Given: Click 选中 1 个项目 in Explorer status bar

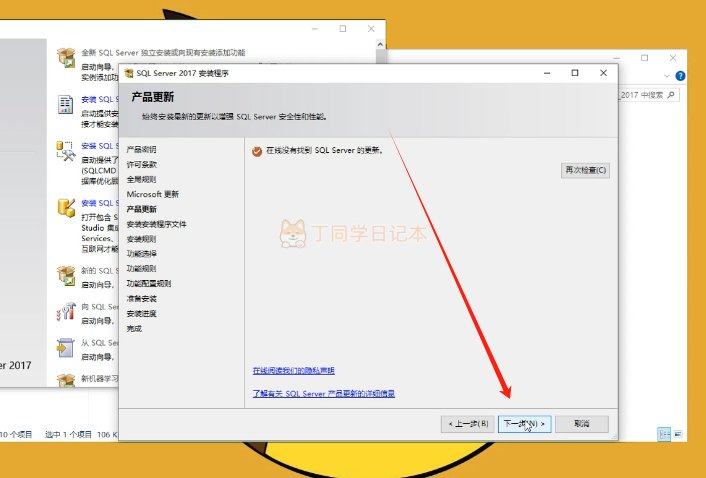Looking at the screenshot, I should tap(68, 434).
